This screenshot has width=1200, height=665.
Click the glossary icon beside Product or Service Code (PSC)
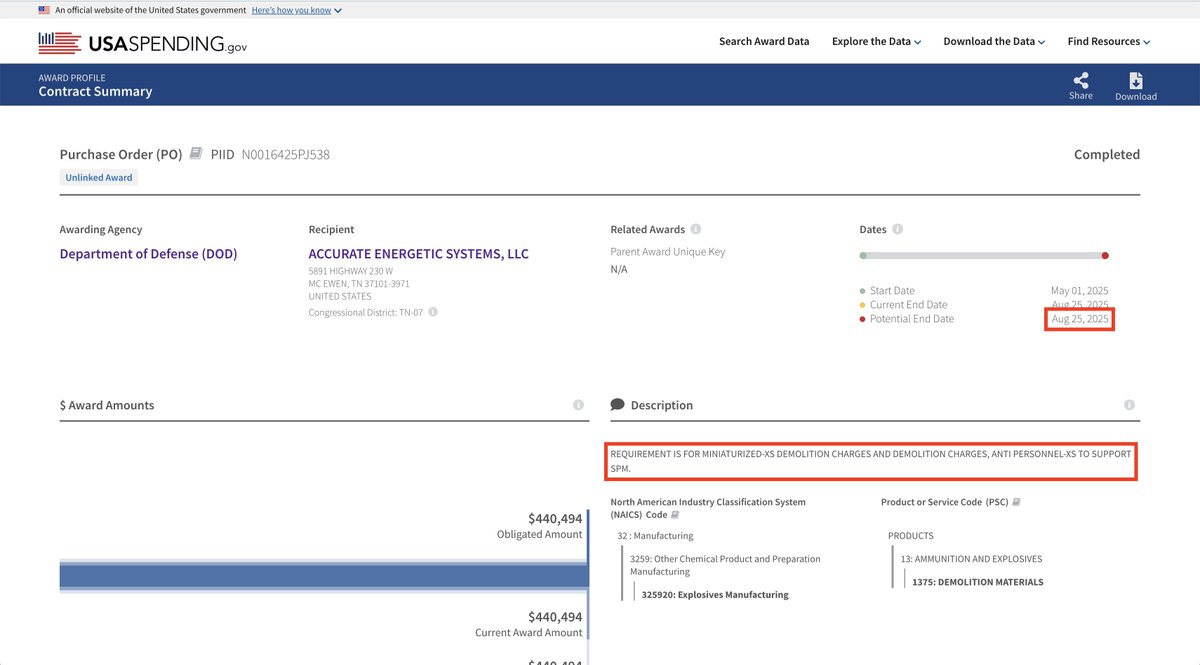tap(1017, 502)
